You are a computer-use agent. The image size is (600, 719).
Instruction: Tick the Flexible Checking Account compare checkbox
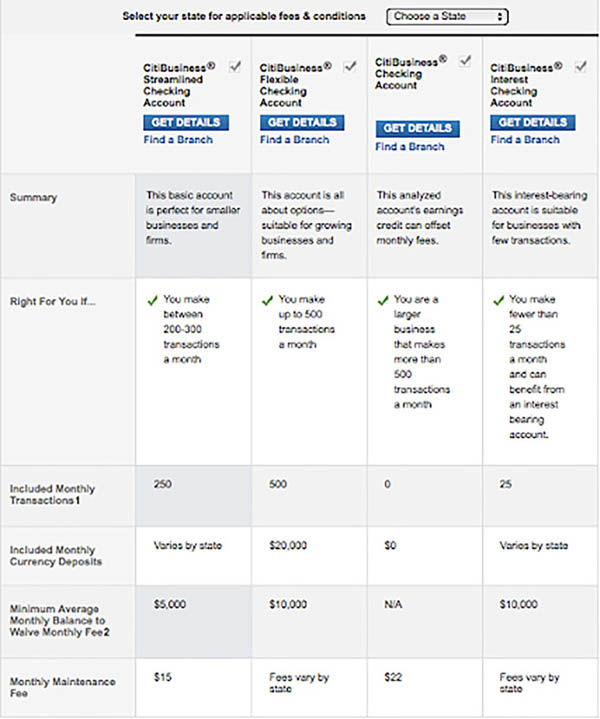pyautogui.click(x=350, y=66)
